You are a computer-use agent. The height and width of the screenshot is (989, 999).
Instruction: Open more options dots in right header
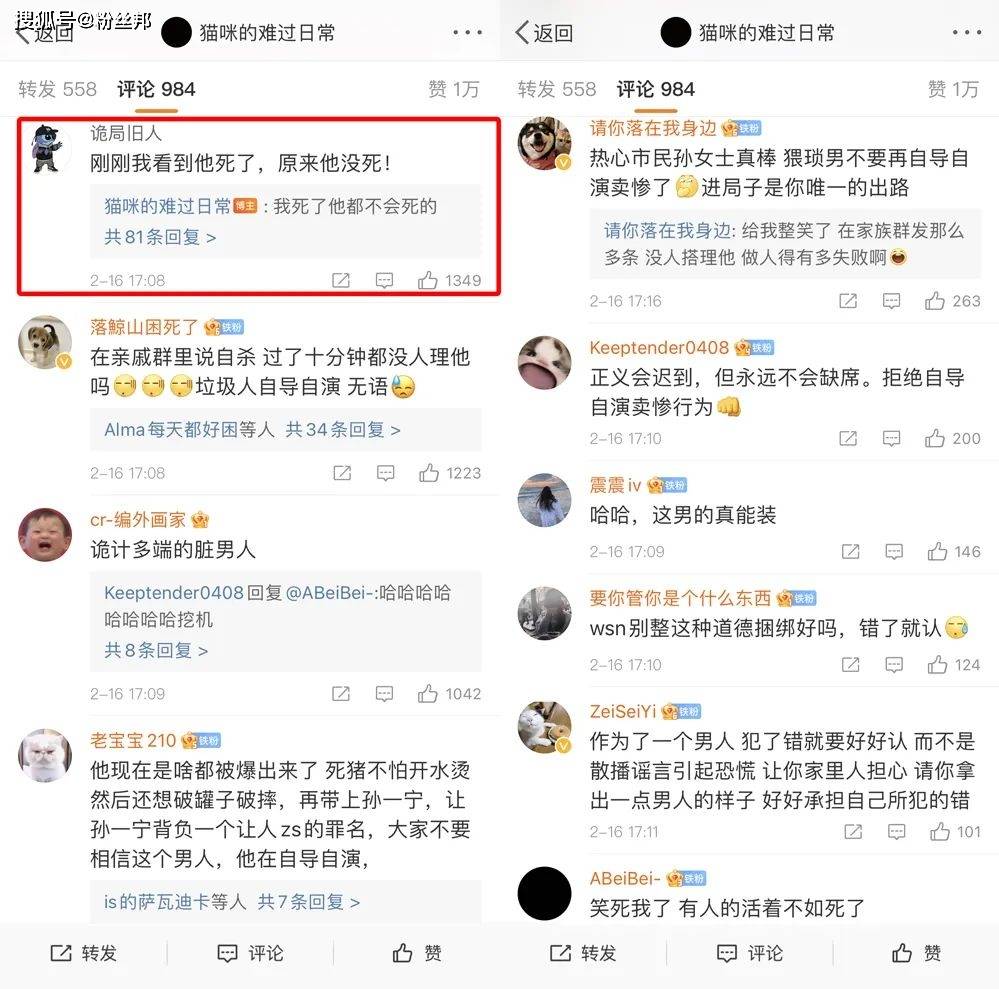[x=967, y=32]
